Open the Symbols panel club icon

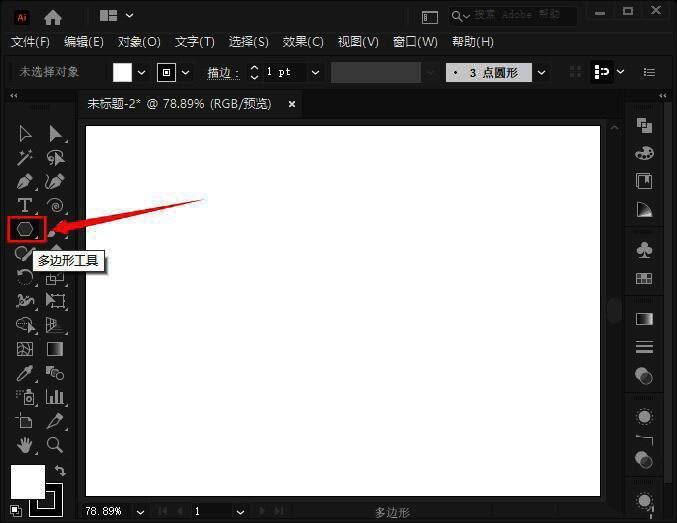[644, 250]
